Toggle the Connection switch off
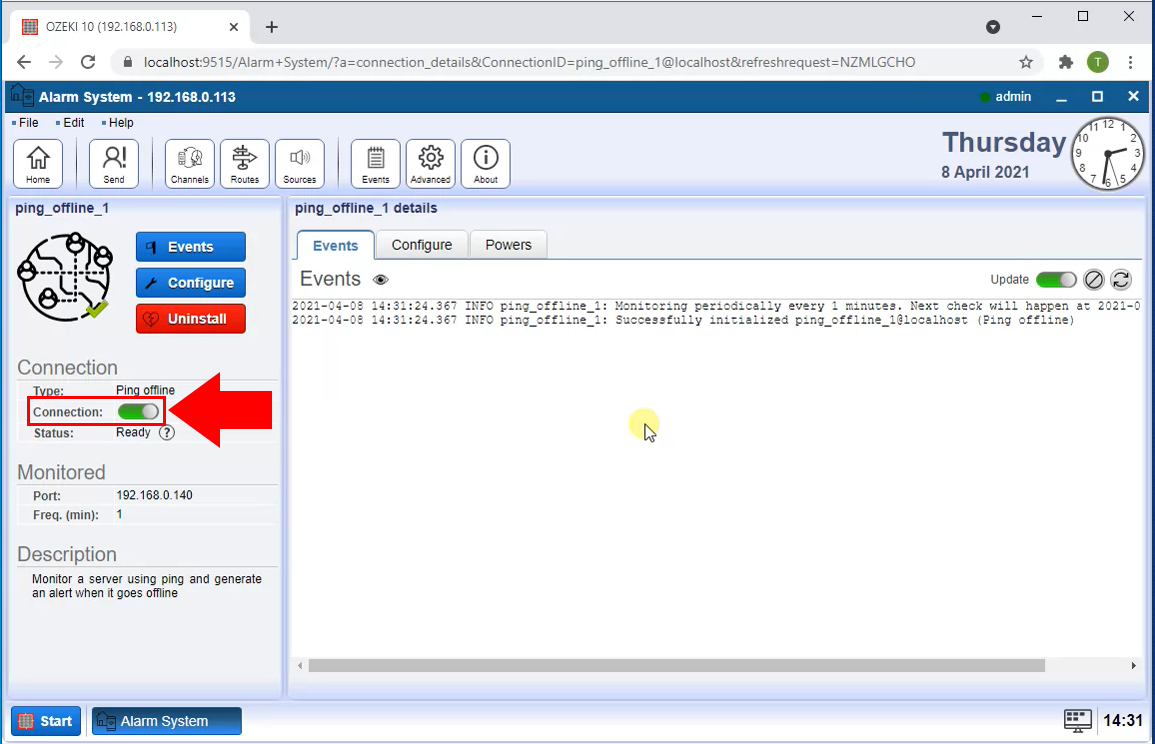1155x744 pixels. (x=138, y=412)
